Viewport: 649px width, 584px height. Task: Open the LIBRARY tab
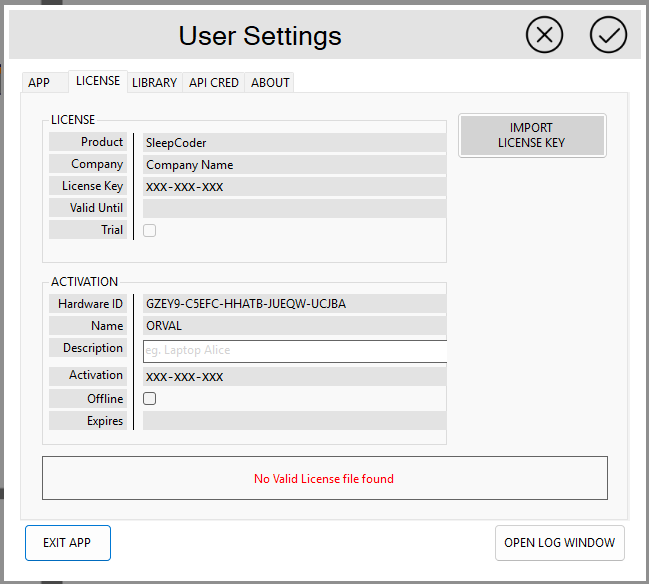pos(154,83)
